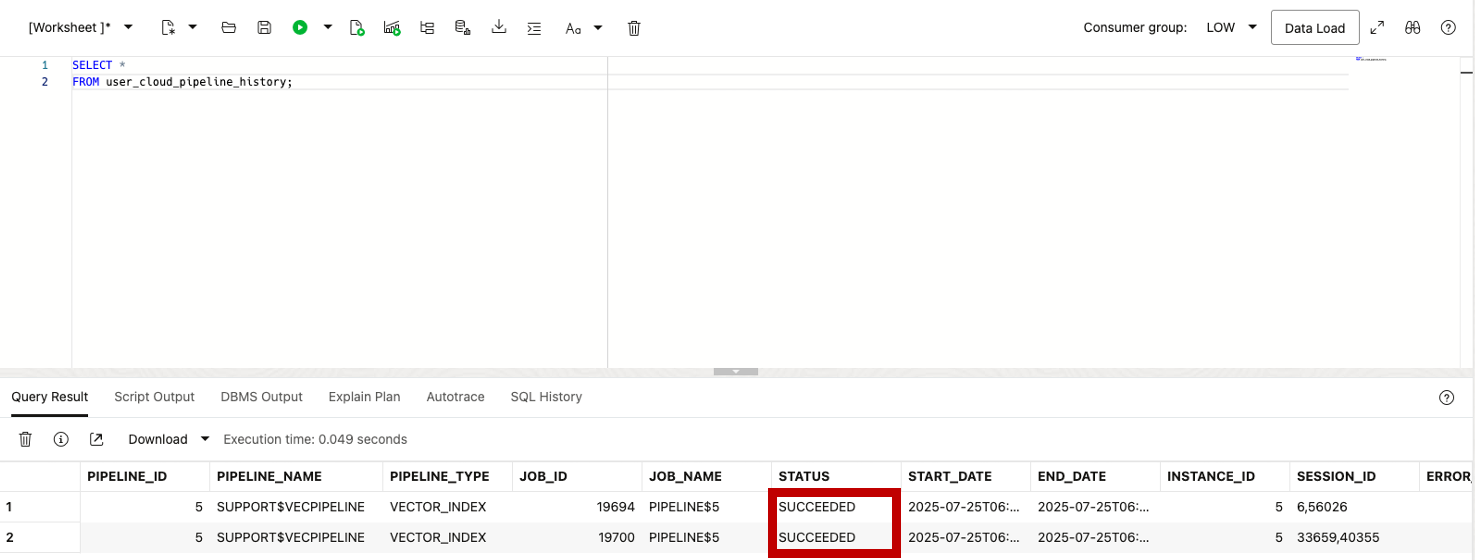Open the Consumer group LOW dropdown
1475x560 pixels.
tap(1231, 28)
